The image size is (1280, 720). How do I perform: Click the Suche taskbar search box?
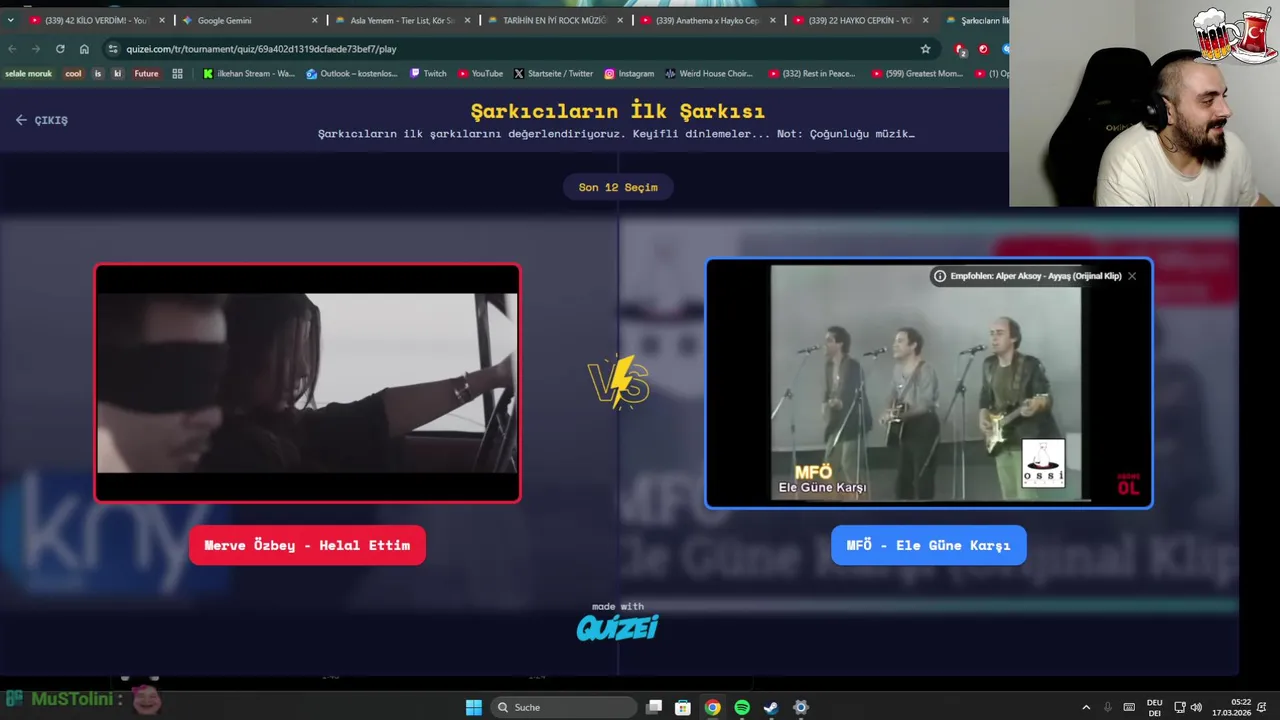point(565,707)
